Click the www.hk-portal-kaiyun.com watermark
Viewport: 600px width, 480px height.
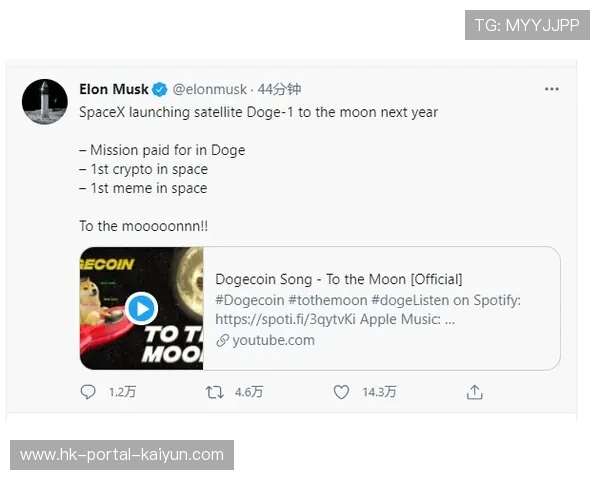point(122,455)
